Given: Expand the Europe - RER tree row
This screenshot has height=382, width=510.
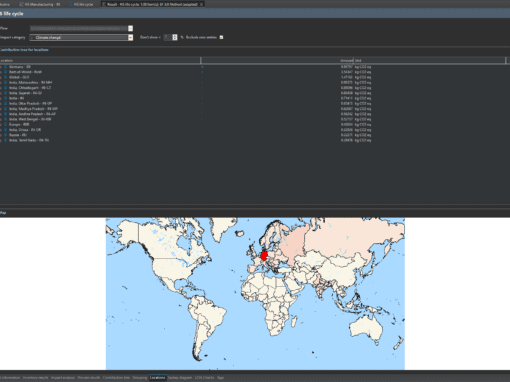Looking at the screenshot, I should (1, 124).
